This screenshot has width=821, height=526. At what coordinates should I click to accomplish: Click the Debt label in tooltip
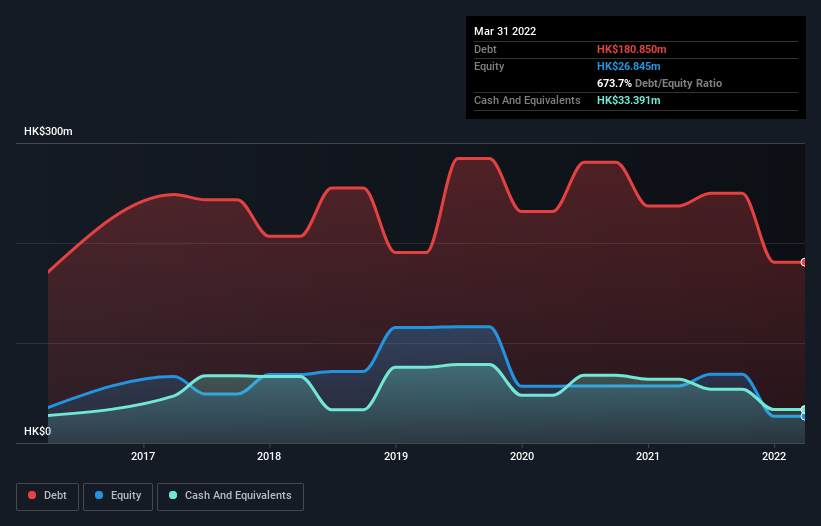[485, 49]
